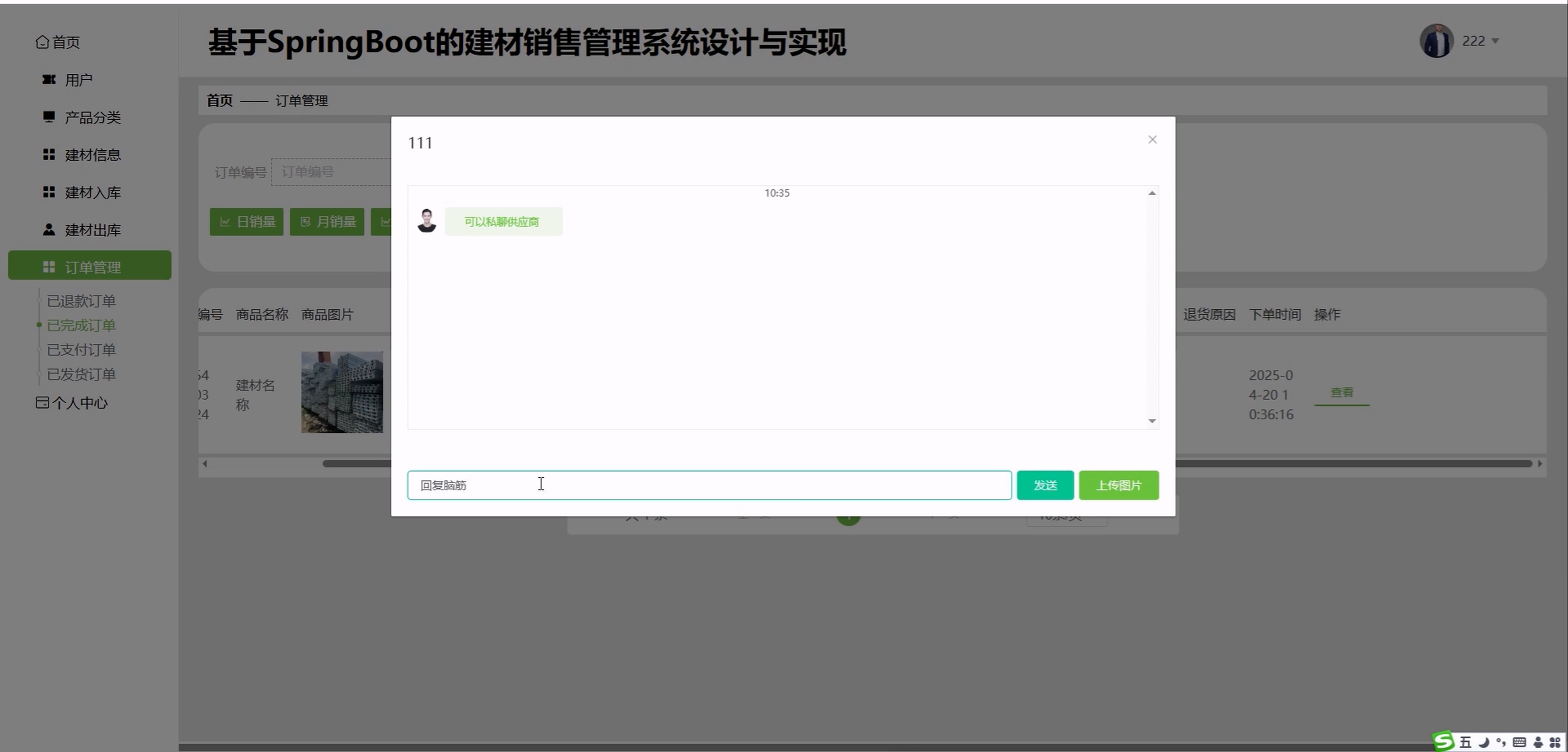Click the home icon in sidebar
The height and width of the screenshot is (752, 1568).
(42, 42)
